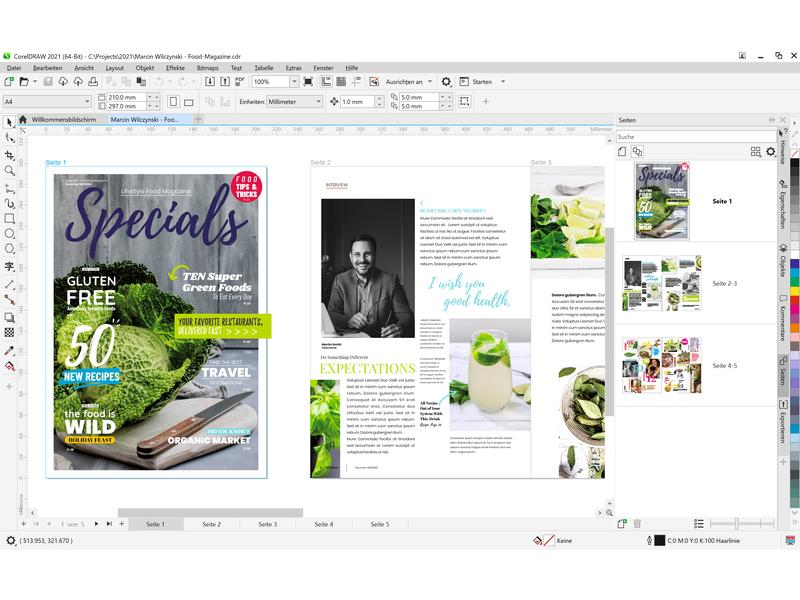This screenshot has height=600, width=800.
Task: Select the Interactive Fill bucket tool
Action: tap(9, 366)
